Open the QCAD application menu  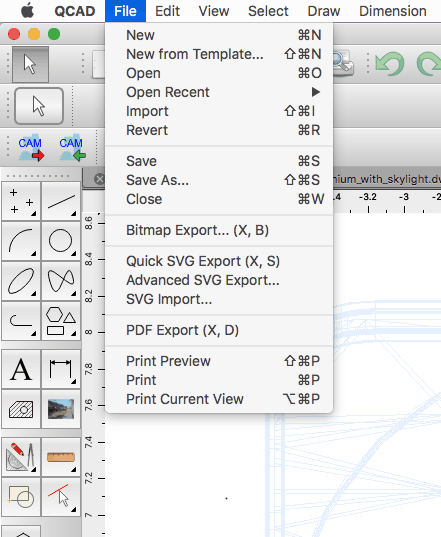click(75, 11)
